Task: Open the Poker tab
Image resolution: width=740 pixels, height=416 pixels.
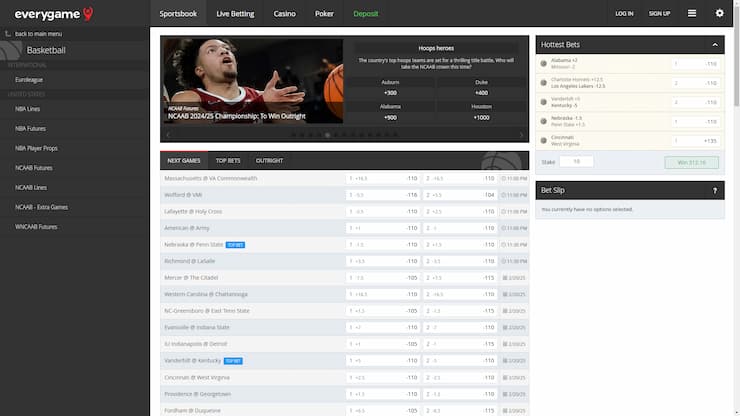Action: pyautogui.click(x=324, y=14)
